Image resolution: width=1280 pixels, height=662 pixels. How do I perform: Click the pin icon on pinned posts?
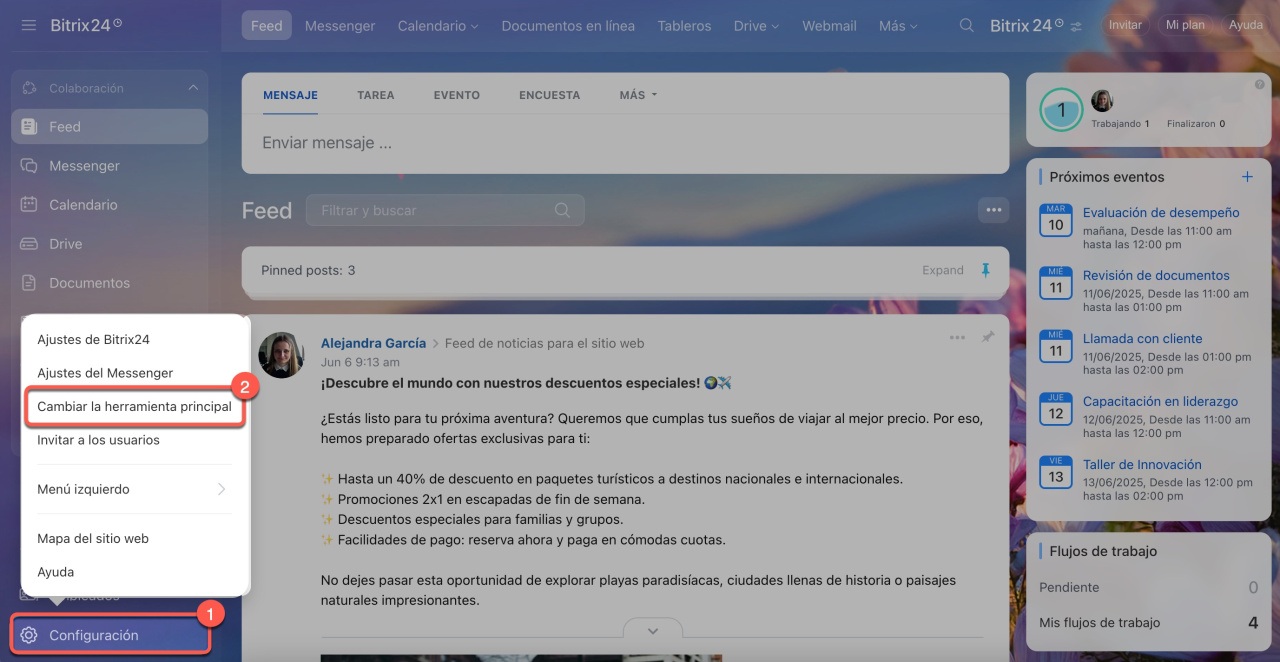click(986, 270)
